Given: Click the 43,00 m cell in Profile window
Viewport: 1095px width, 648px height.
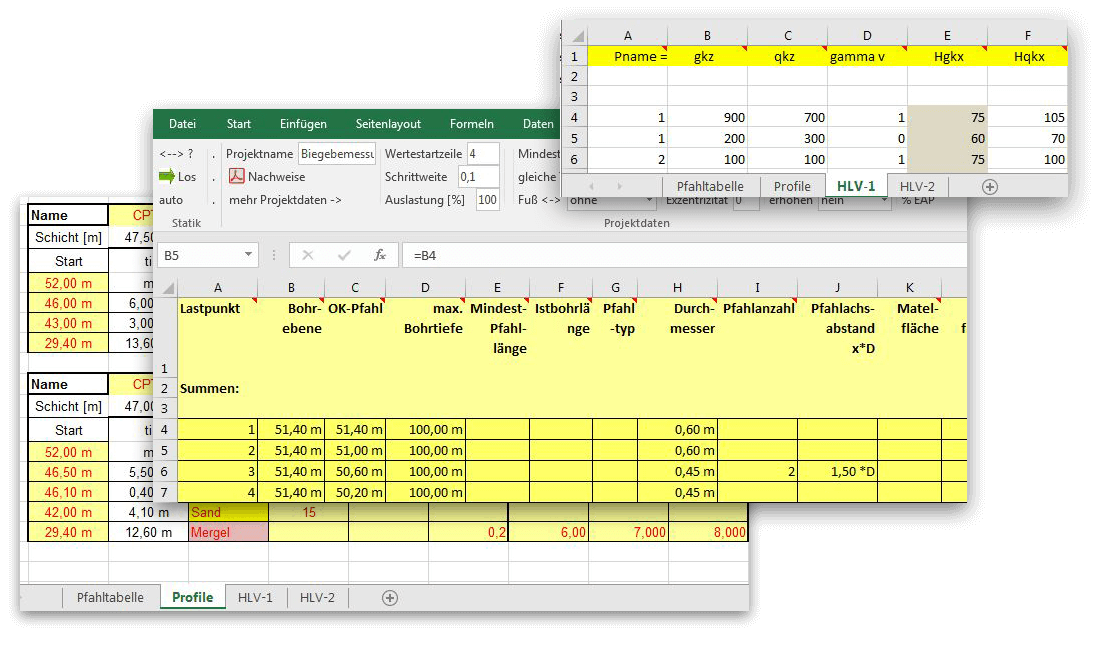Looking at the screenshot, I should pyautogui.click(x=68, y=323).
